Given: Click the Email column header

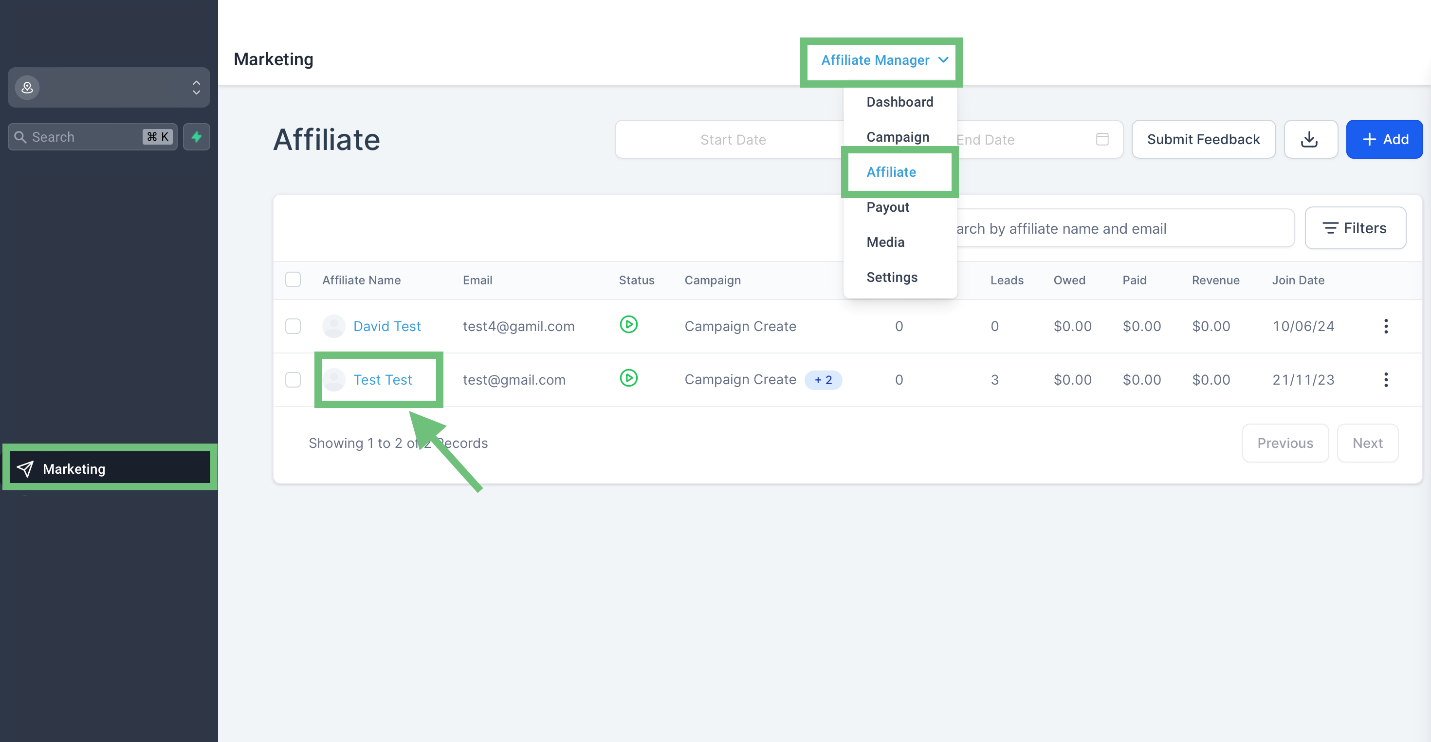Looking at the screenshot, I should pos(478,280).
